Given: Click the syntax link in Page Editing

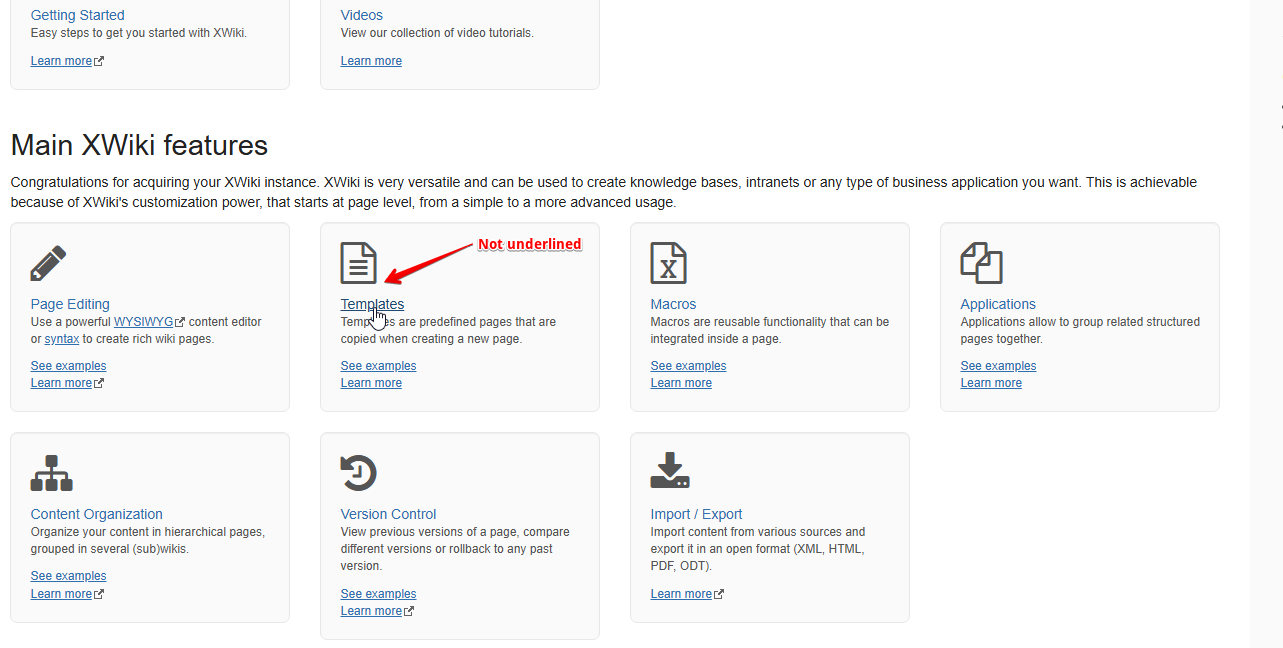Looking at the screenshot, I should click(x=62, y=339).
